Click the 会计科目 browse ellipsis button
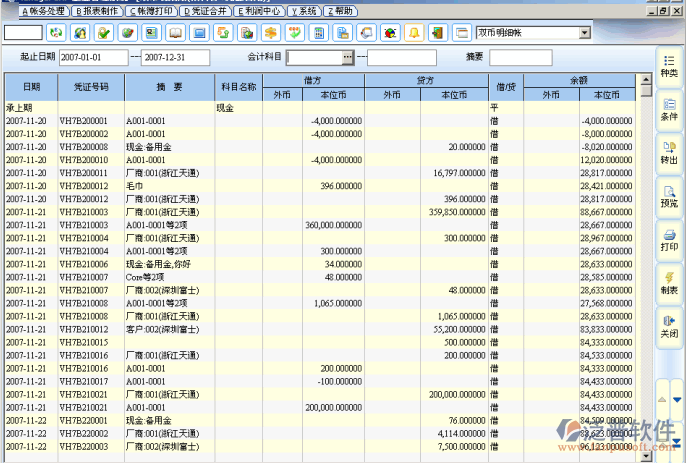 347,57
